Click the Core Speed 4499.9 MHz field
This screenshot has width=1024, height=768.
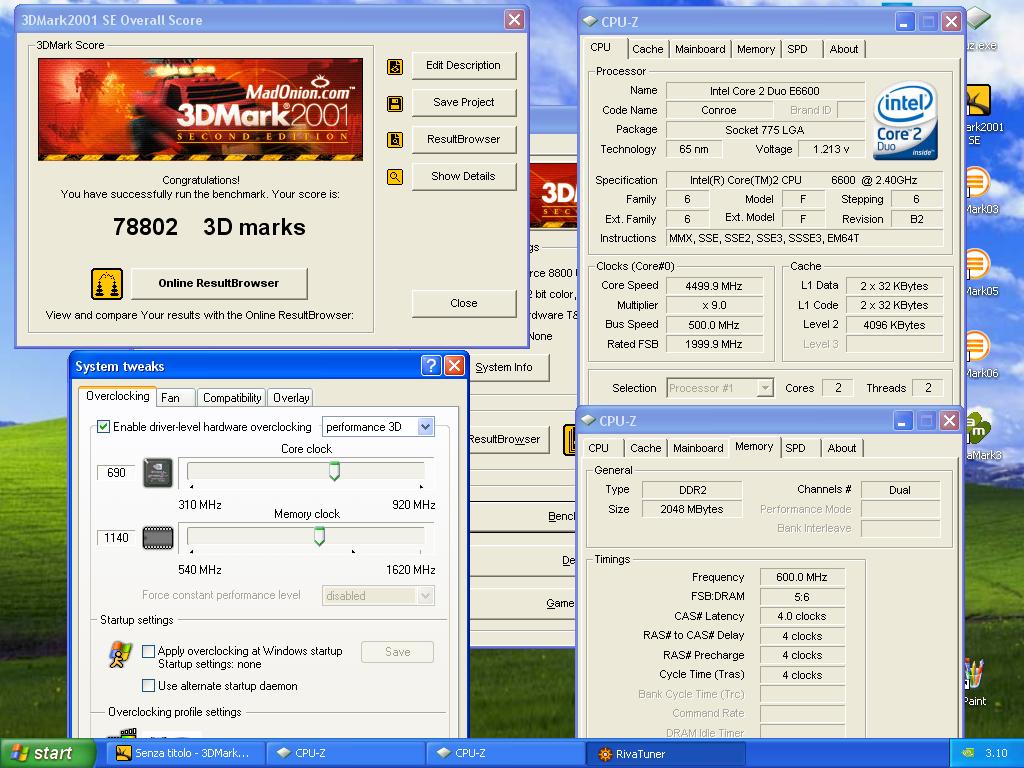pyautogui.click(x=714, y=286)
